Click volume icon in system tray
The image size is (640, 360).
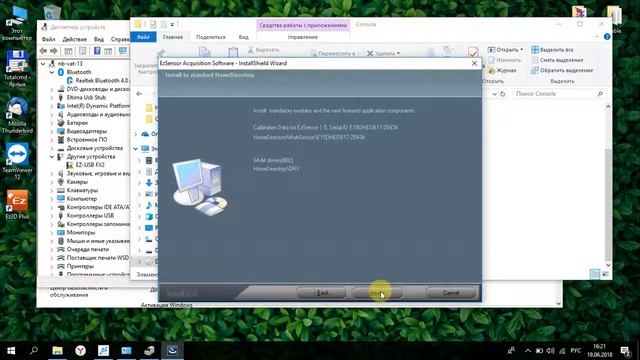[x=550, y=351]
